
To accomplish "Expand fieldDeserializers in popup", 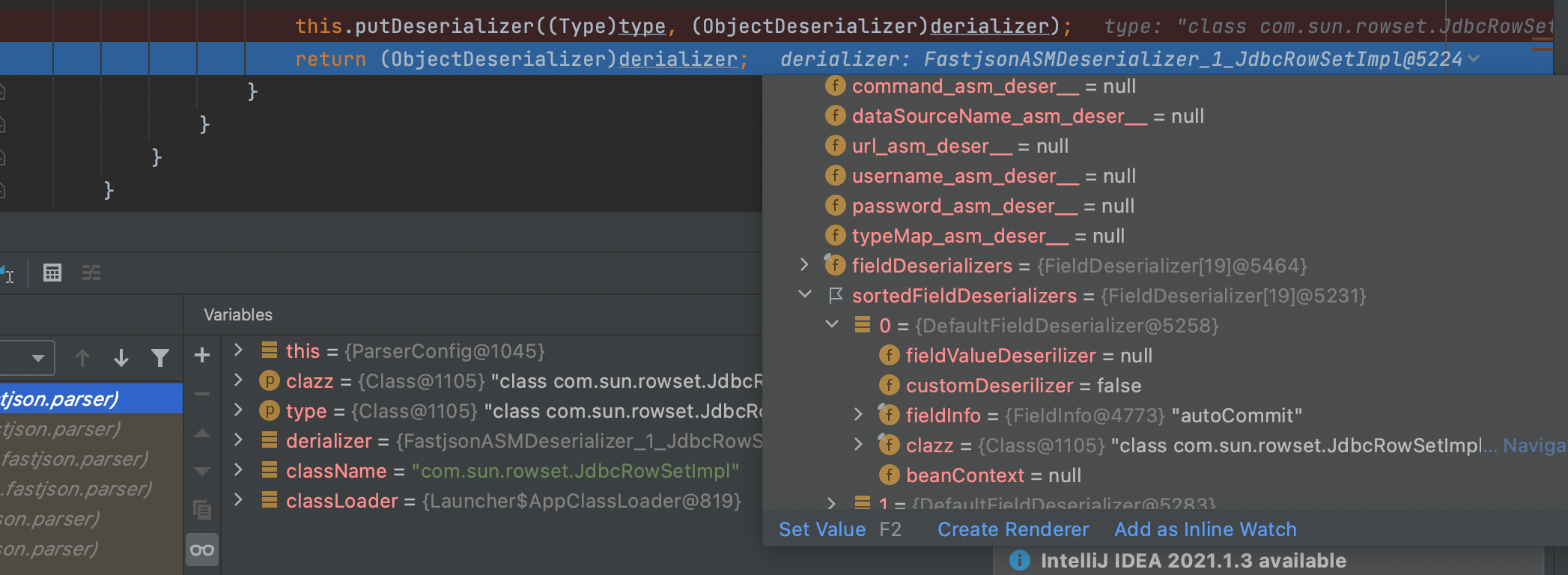I will pyautogui.click(x=805, y=264).
